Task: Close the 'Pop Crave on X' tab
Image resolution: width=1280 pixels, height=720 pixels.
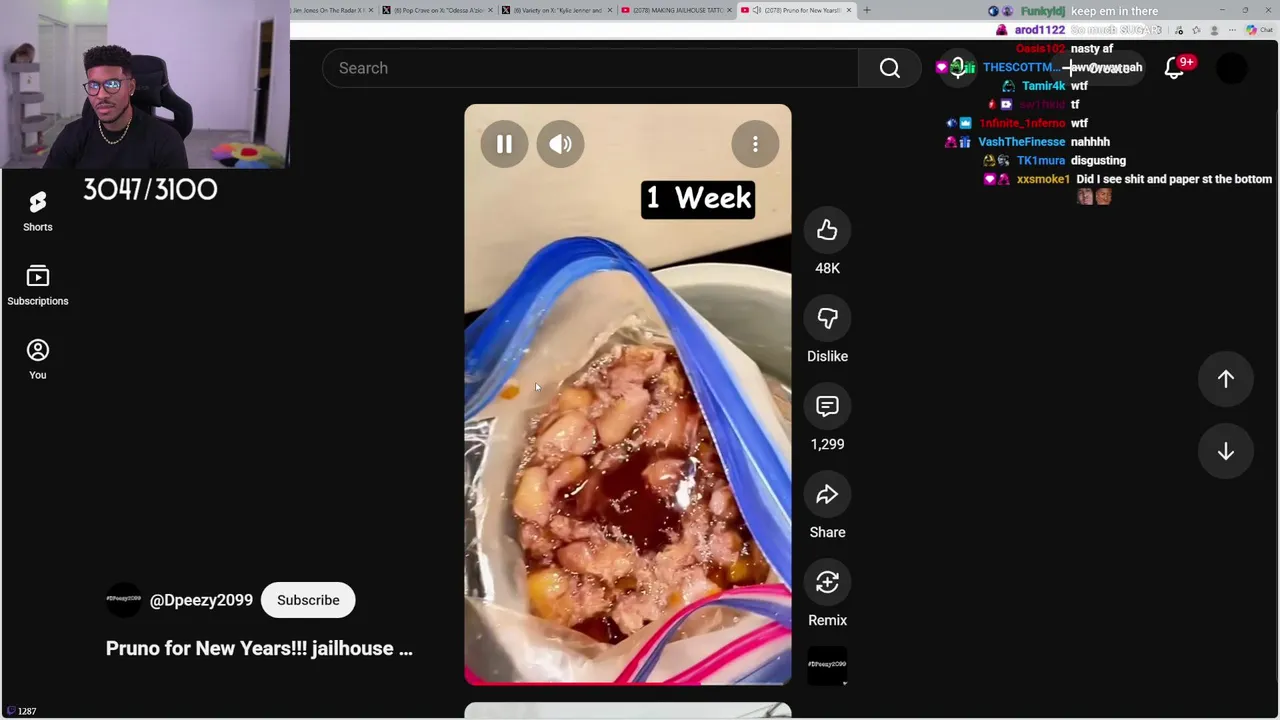Action: 490,10
